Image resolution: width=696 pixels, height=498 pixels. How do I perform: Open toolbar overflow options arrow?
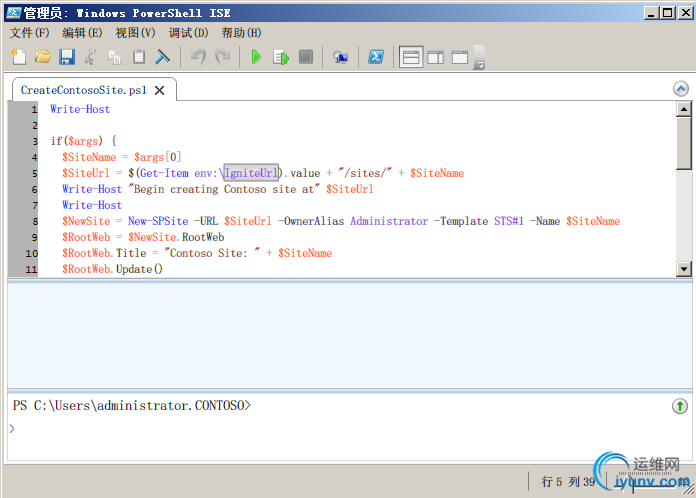pos(479,58)
